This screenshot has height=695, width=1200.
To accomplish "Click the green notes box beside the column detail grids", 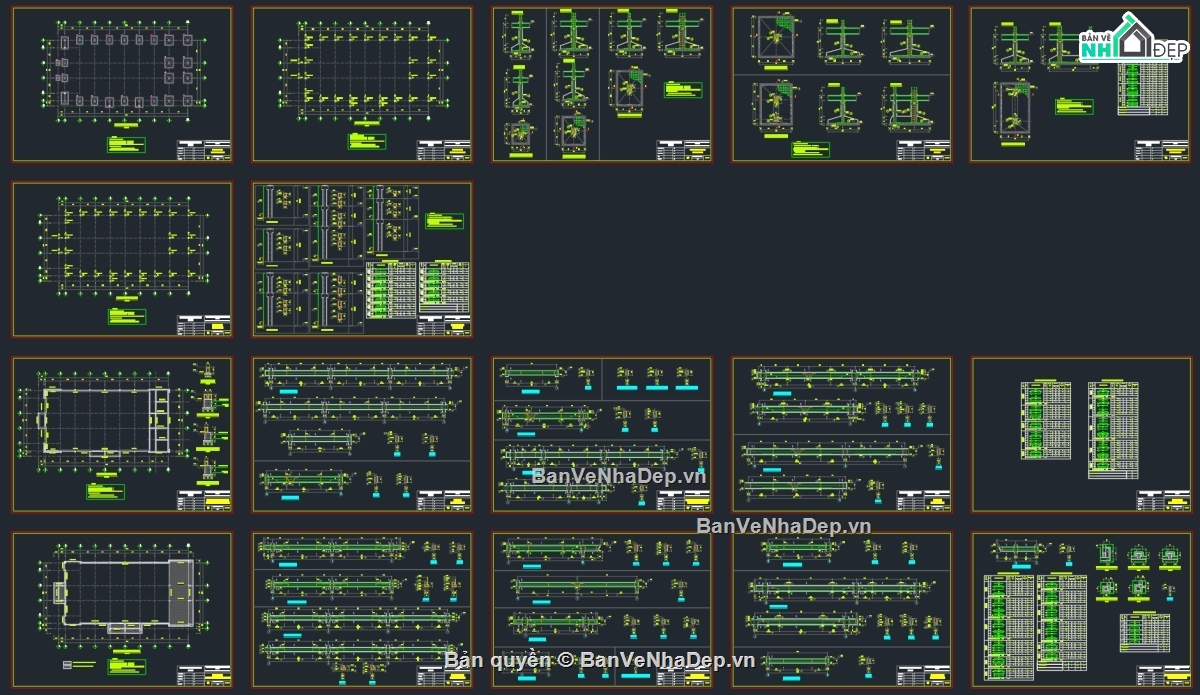I will (x=444, y=221).
